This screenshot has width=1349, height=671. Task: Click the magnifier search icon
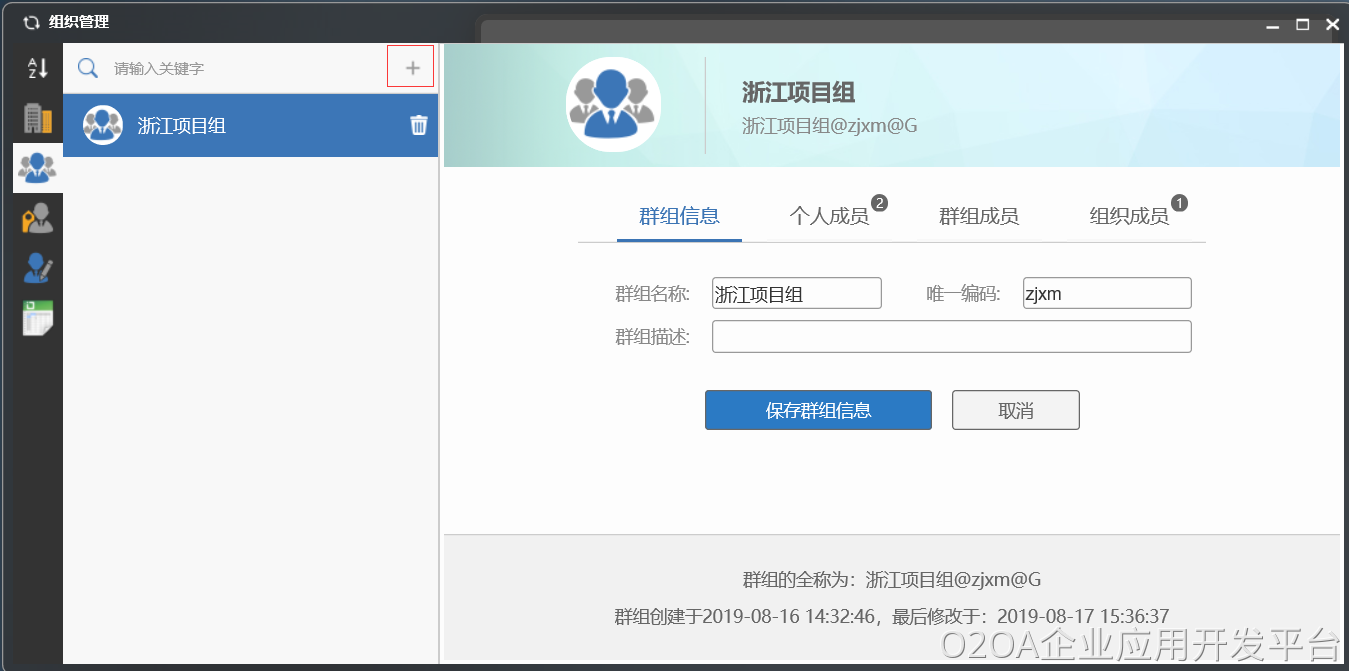(88, 68)
